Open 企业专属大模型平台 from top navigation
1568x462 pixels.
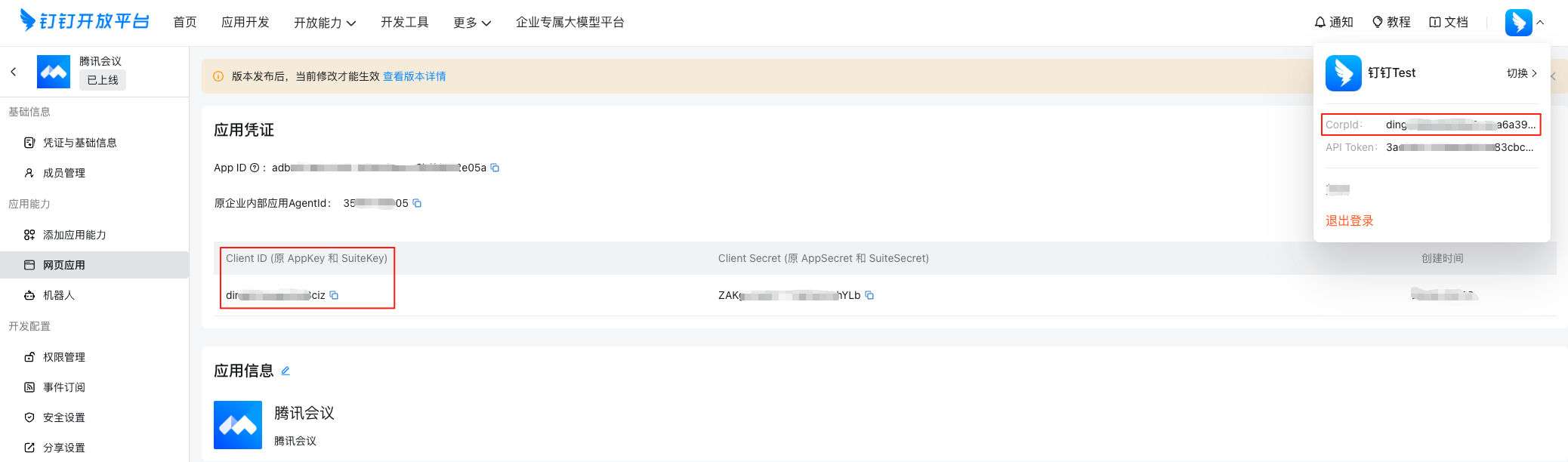570,23
